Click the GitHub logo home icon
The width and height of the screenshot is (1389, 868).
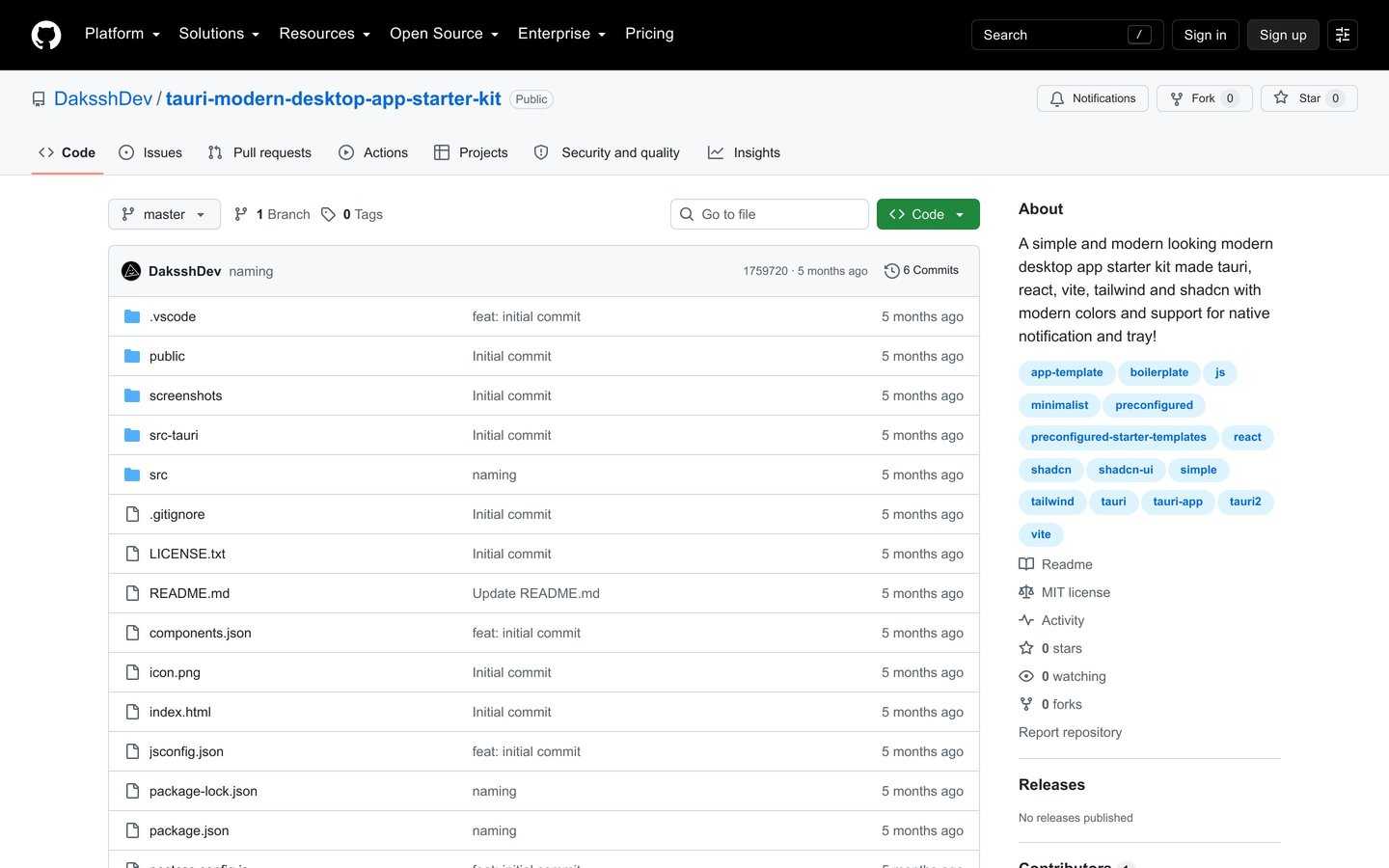(x=46, y=35)
